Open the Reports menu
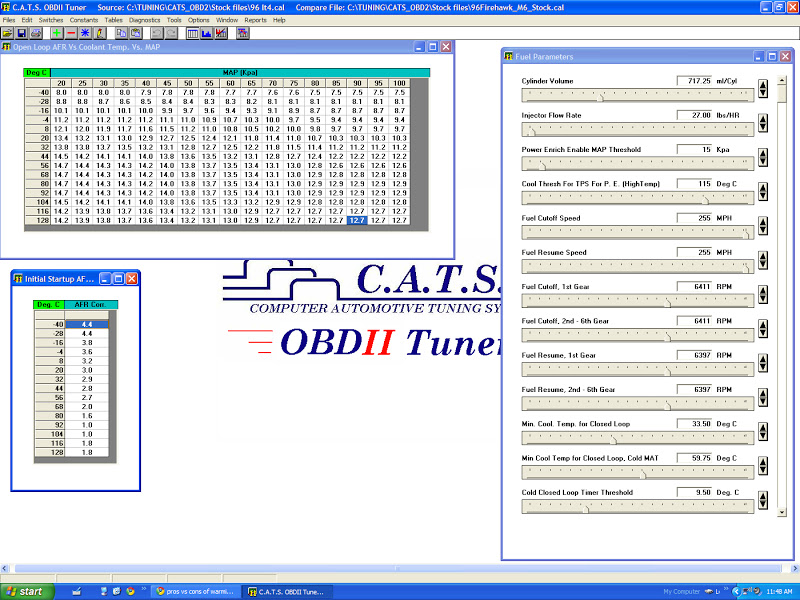Viewport: 800px width, 600px height. pos(255,20)
